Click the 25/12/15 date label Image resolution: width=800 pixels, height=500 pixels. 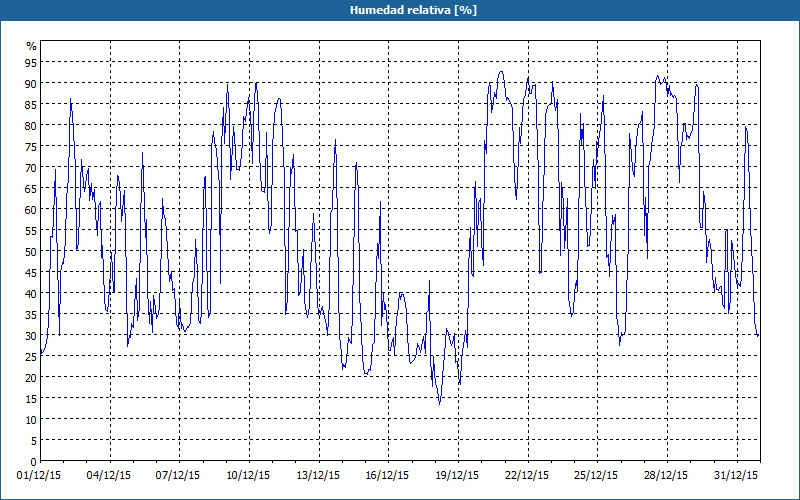(x=596, y=476)
